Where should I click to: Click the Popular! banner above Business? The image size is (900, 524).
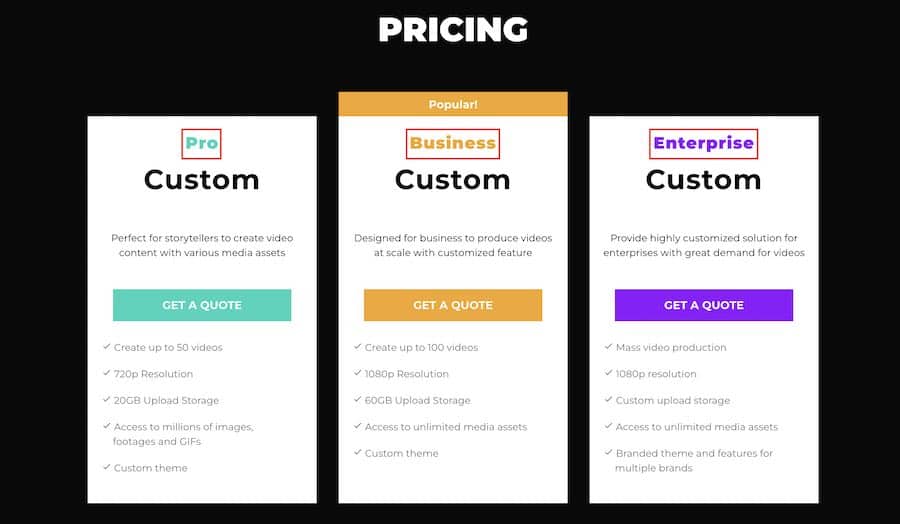[x=453, y=104]
